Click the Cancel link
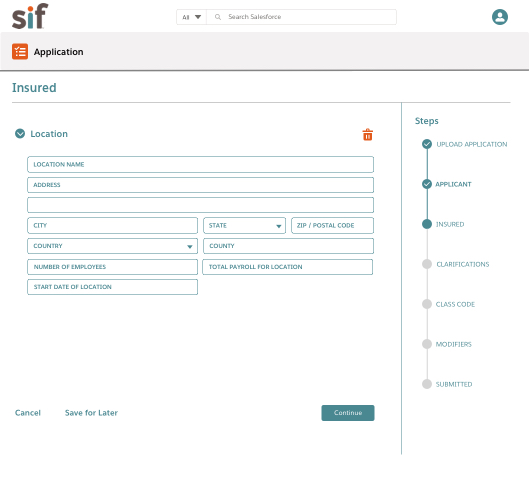 [x=28, y=413]
